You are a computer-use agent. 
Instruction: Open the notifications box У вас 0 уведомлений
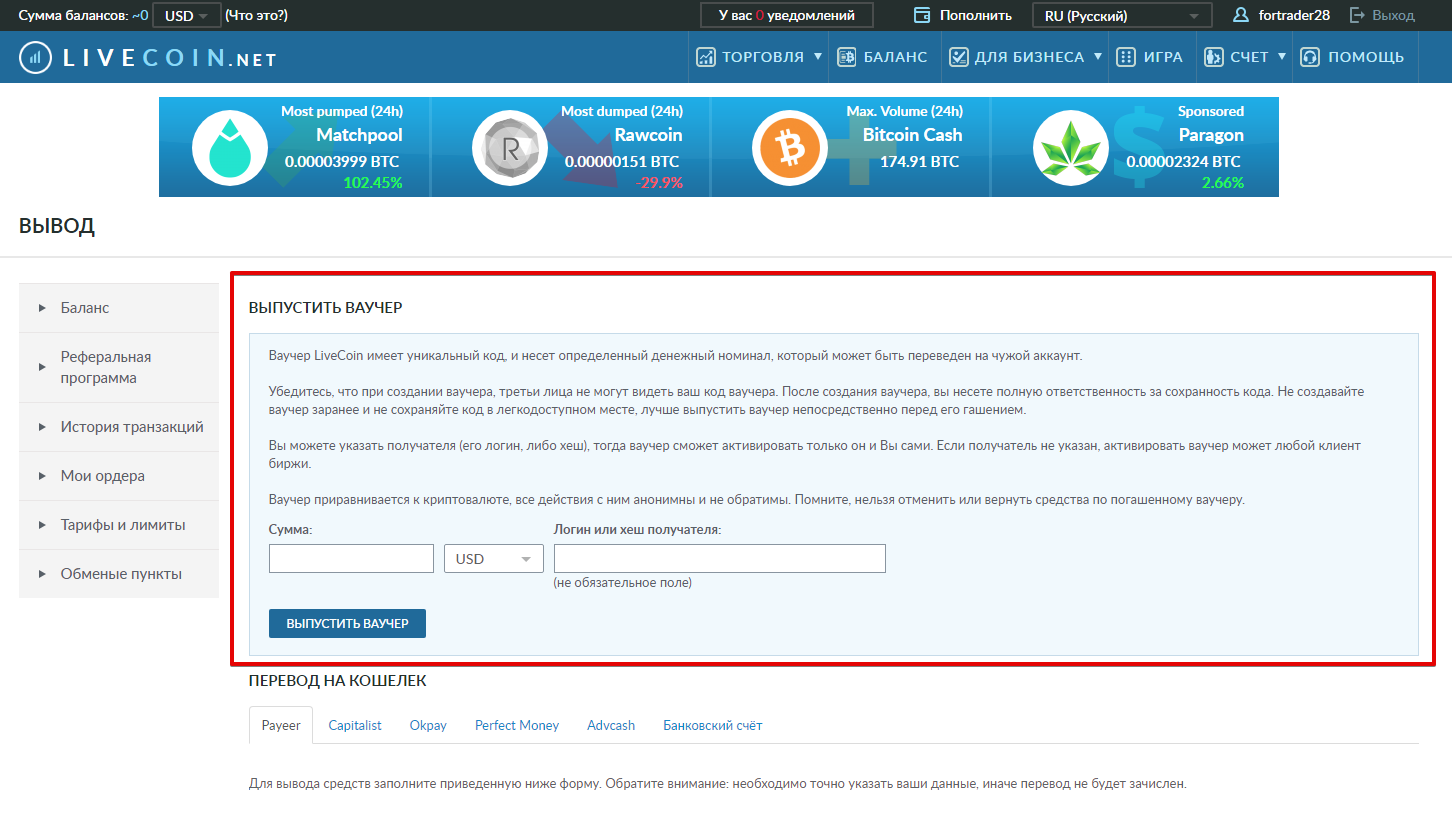[x=787, y=15]
